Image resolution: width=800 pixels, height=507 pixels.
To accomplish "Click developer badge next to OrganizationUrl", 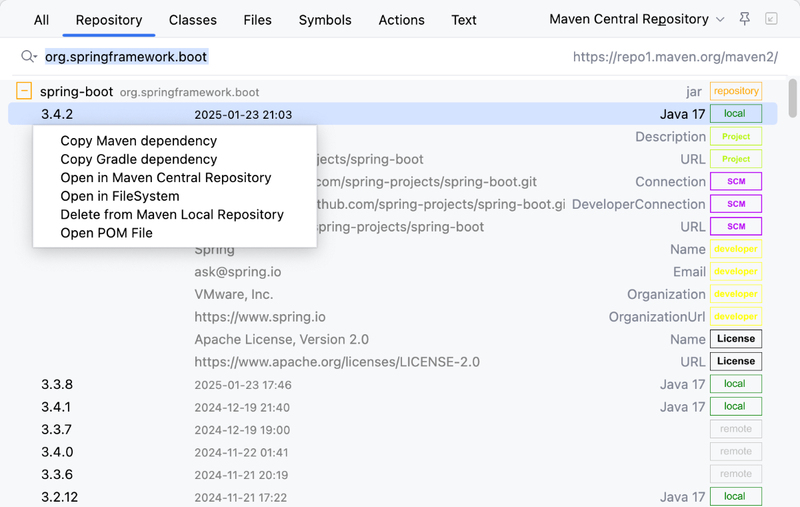I will [x=736, y=316].
